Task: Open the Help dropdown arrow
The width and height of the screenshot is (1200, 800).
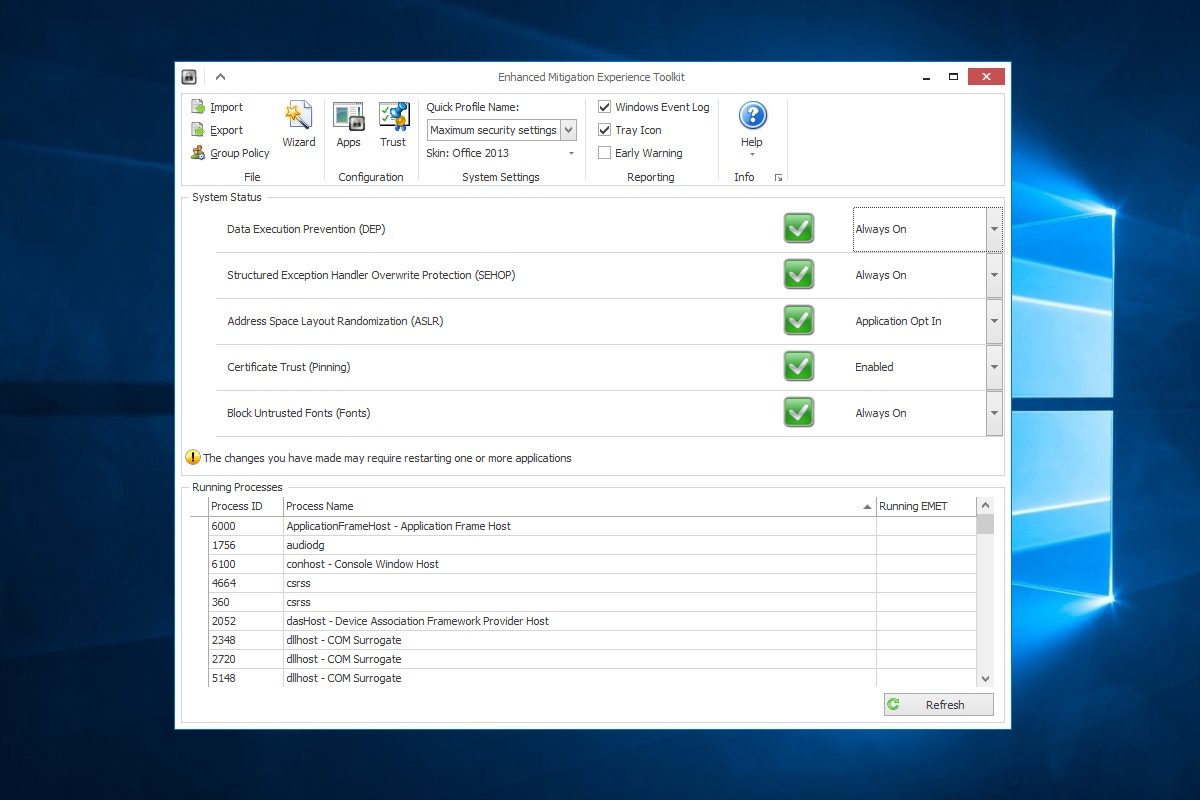Action: tap(752, 155)
